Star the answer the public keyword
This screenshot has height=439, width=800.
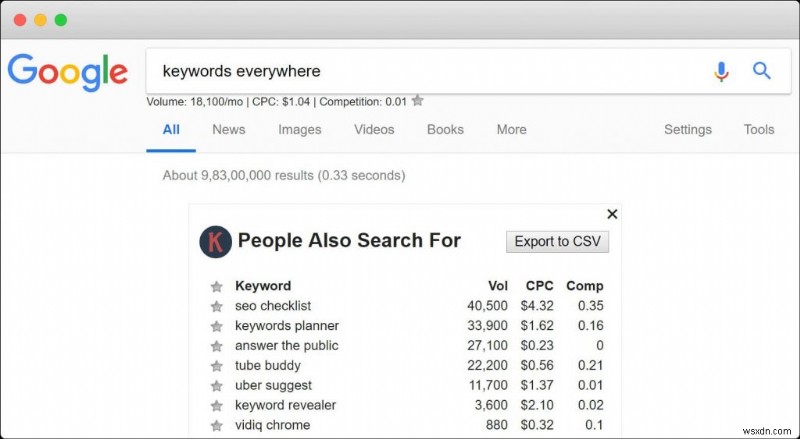[x=217, y=346]
